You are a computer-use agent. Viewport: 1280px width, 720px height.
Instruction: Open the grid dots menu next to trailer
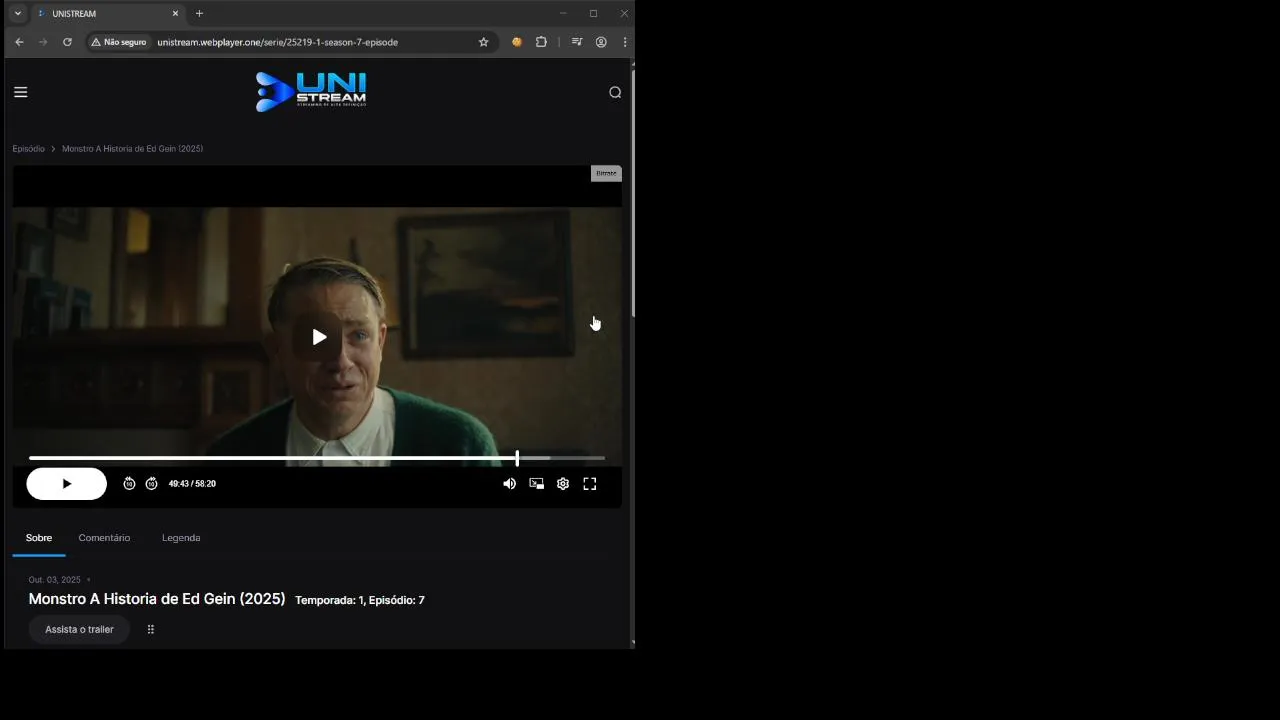[151, 629]
